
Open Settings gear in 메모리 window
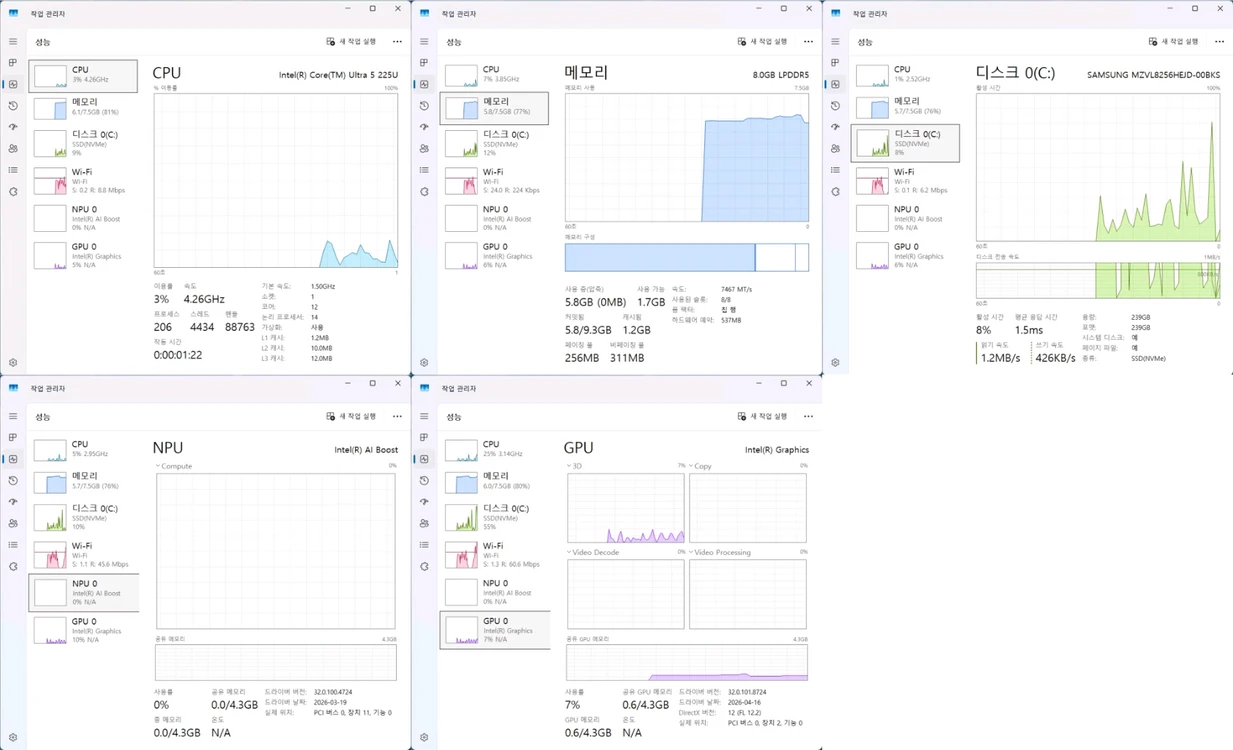(424, 363)
